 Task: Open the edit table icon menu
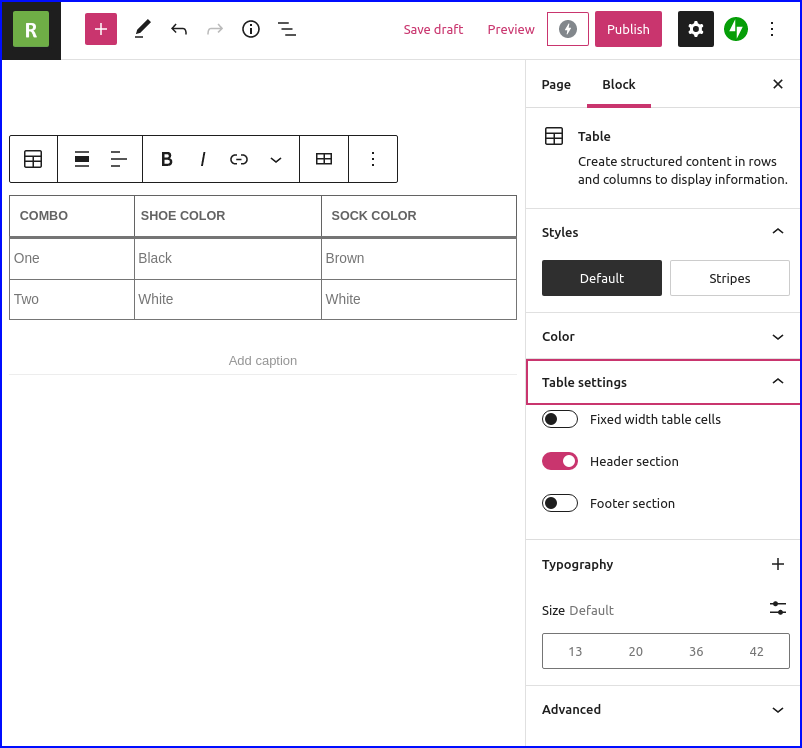[x=324, y=159]
